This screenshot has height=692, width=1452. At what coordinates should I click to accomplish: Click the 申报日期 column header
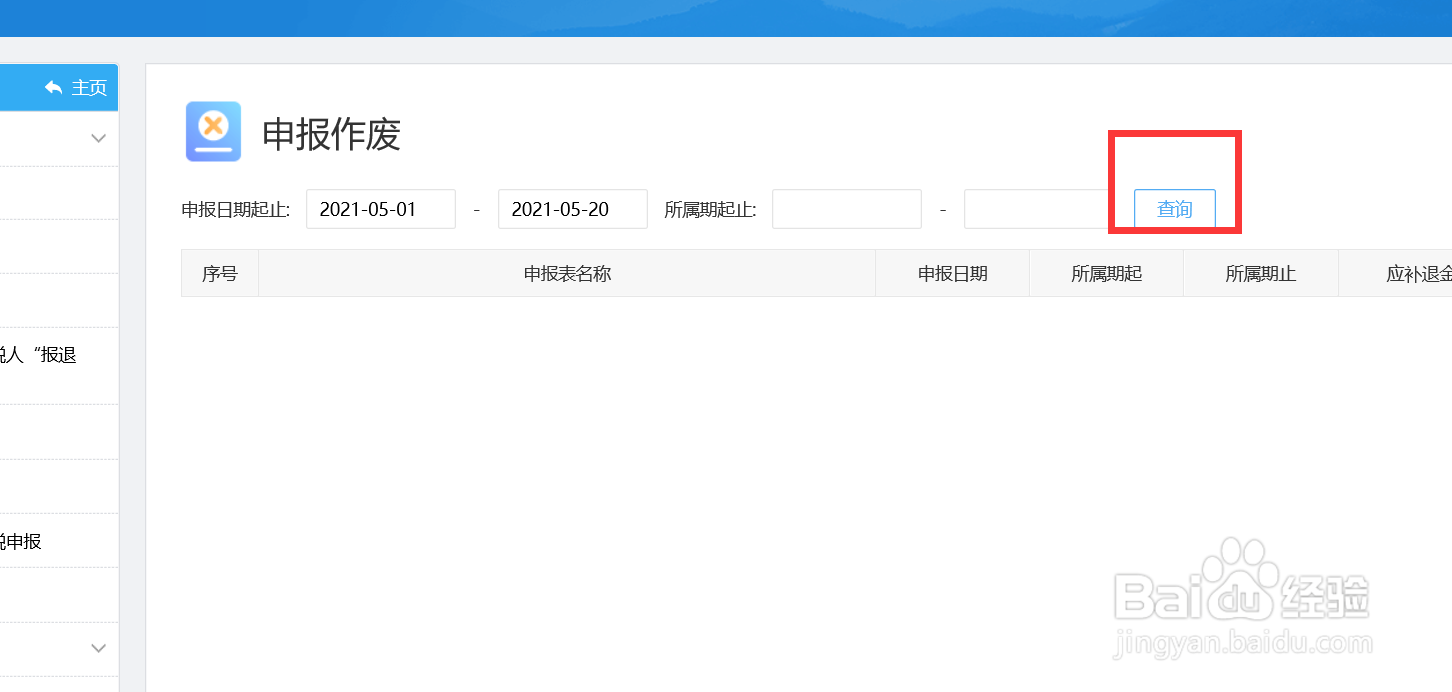[x=951, y=272]
